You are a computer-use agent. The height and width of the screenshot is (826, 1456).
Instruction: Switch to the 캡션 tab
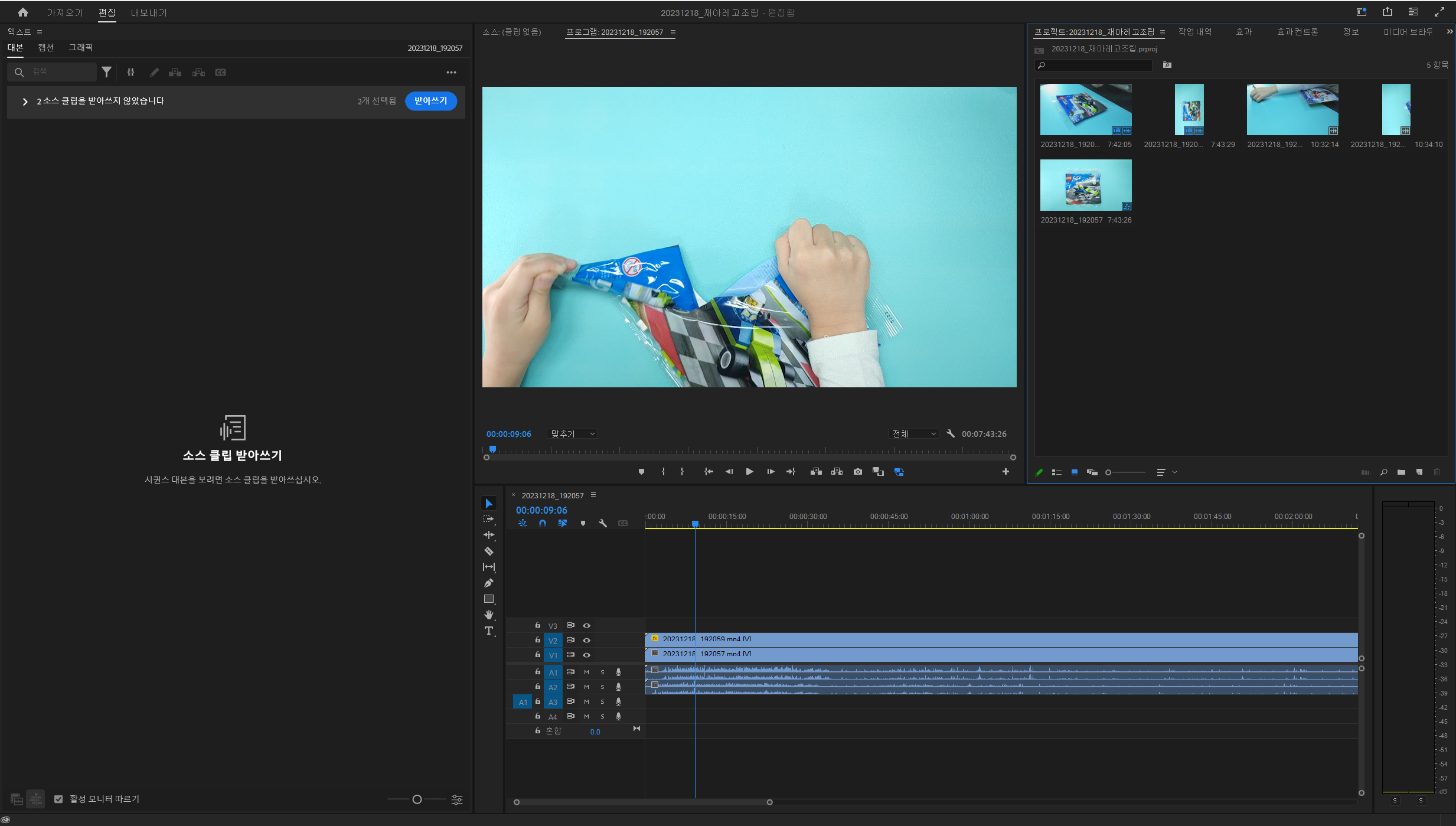(45, 48)
